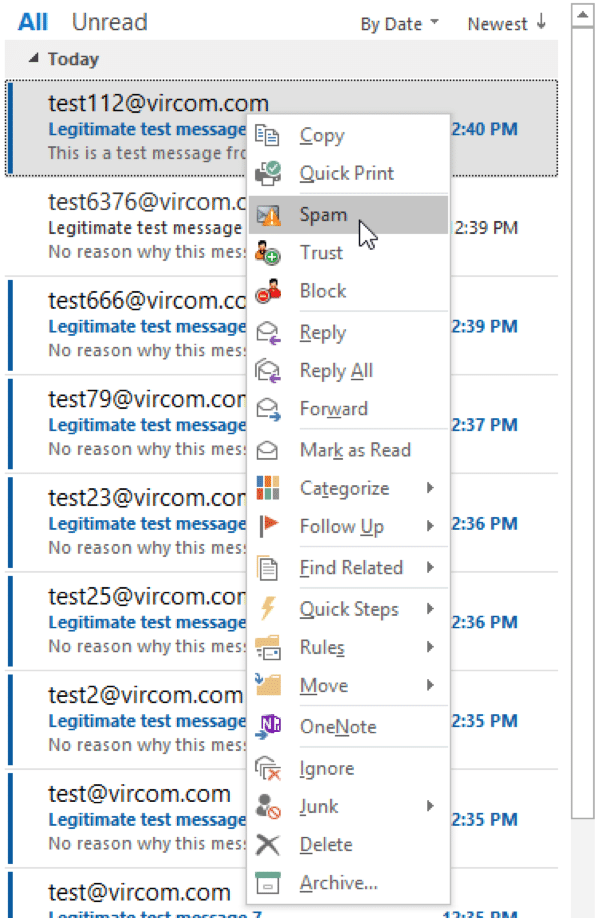Expand the Categorize submenu arrow
This screenshot has width=598, height=920.
coord(430,488)
